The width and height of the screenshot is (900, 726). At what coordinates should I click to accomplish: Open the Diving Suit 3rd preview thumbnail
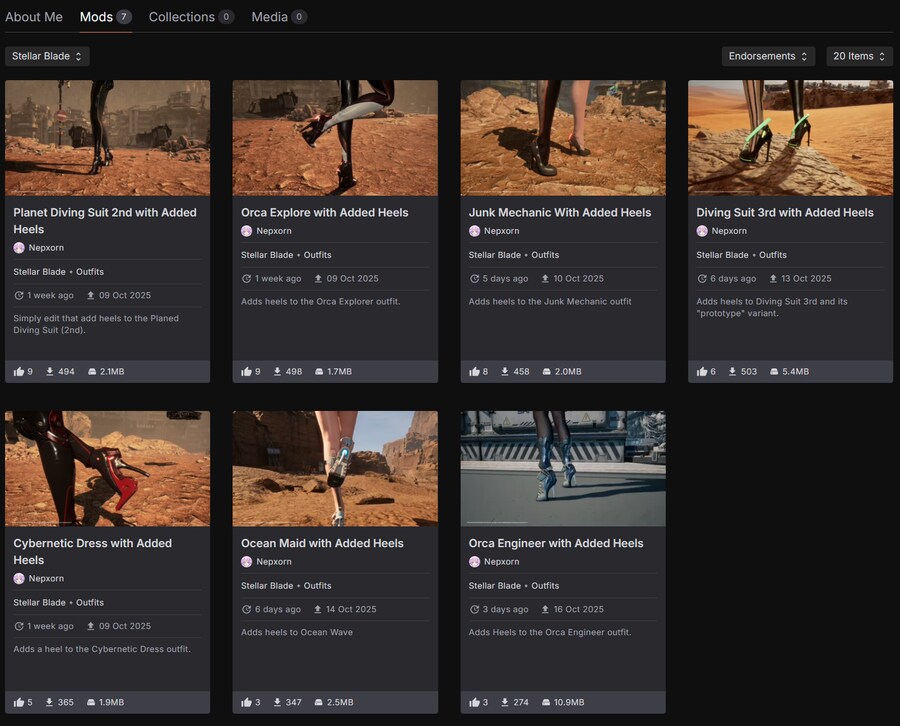[x=790, y=138]
